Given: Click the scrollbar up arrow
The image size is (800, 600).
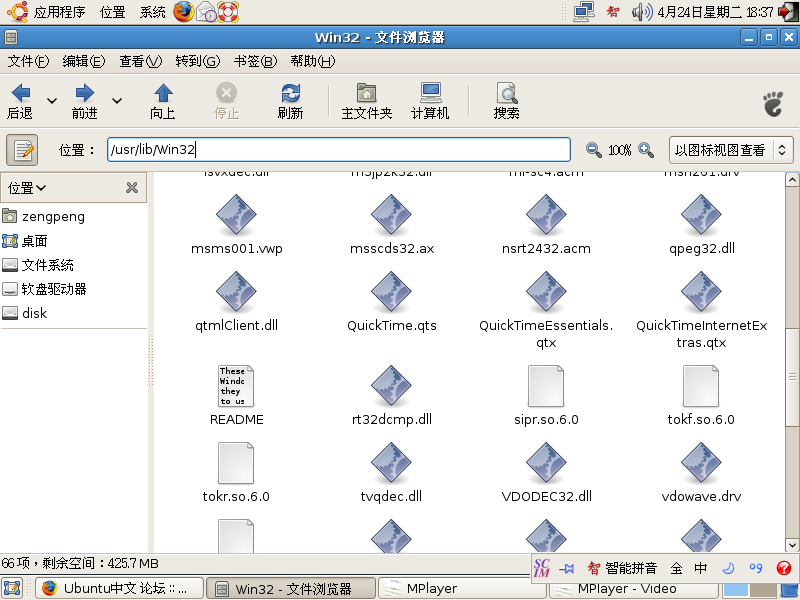Looking at the screenshot, I should click(792, 180).
